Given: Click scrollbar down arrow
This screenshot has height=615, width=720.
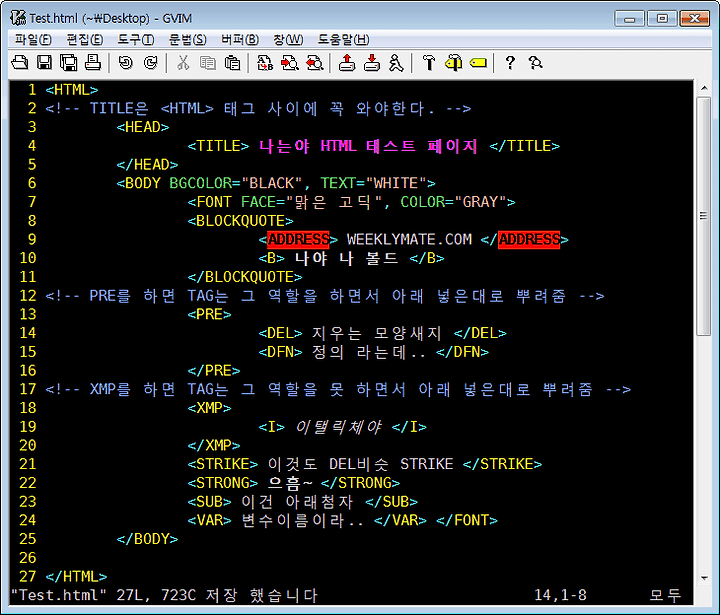Looking at the screenshot, I should click(x=704, y=578).
